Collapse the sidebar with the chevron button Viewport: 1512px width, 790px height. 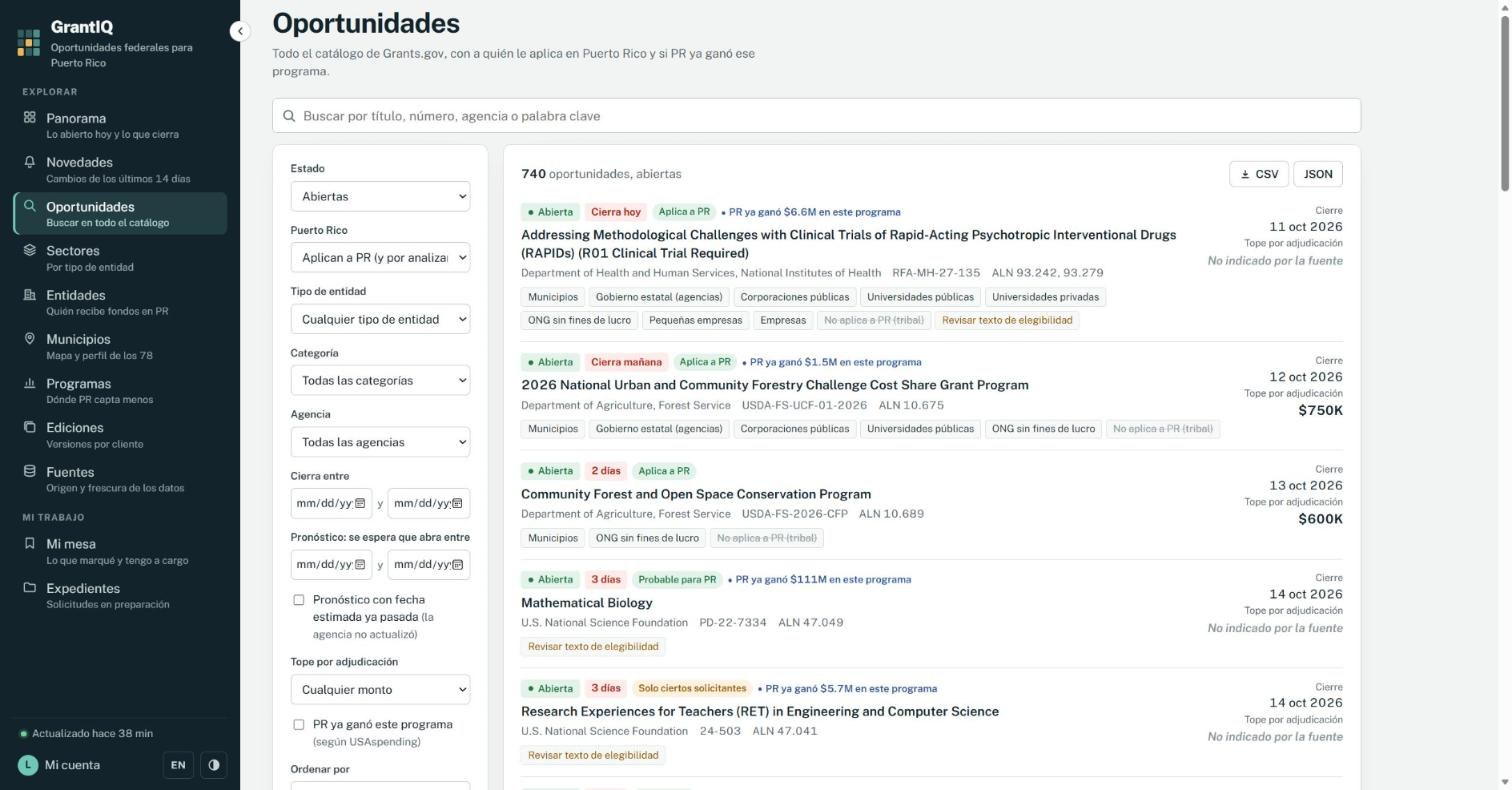(x=240, y=31)
